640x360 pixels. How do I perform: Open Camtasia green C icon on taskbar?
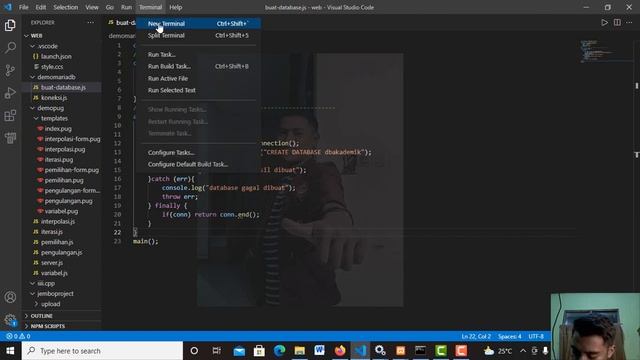pos(441,351)
